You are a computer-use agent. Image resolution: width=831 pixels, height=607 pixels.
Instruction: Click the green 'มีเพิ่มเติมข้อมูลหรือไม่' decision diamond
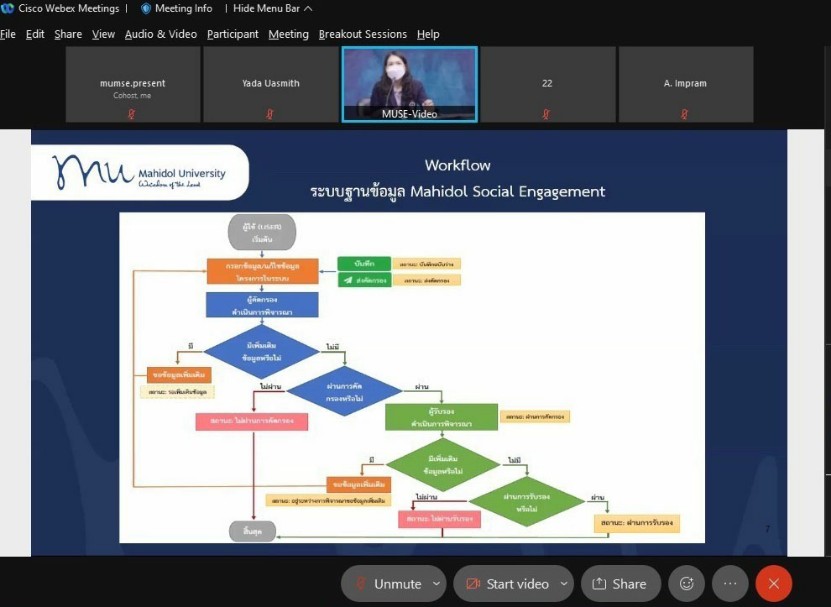(x=443, y=464)
